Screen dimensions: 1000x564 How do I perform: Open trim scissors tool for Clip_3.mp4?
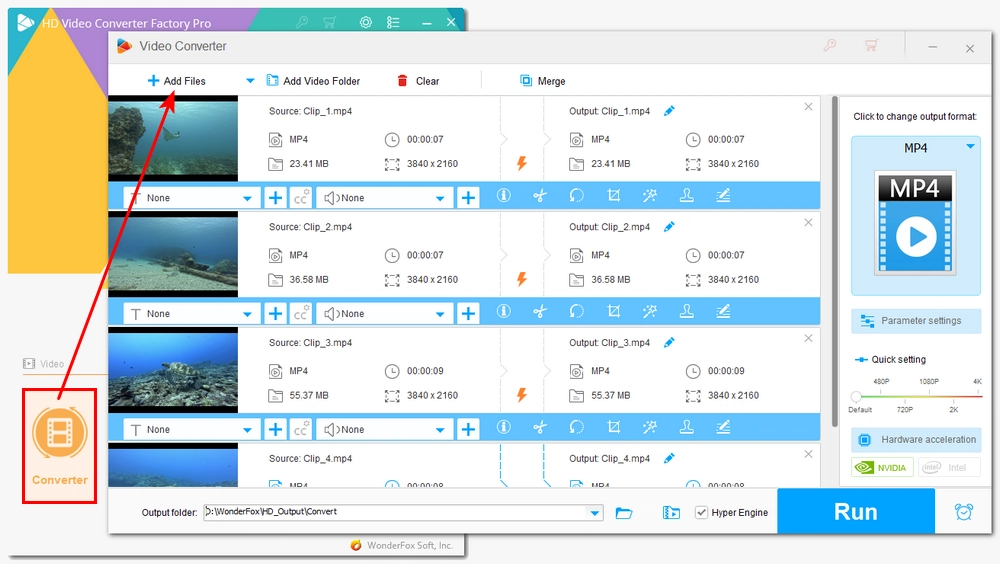540,427
